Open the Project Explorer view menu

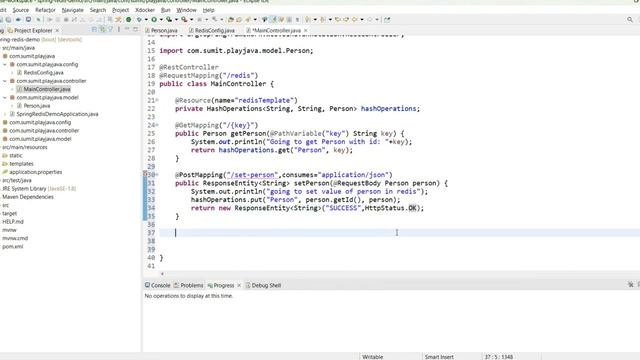click(x=119, y=30)
